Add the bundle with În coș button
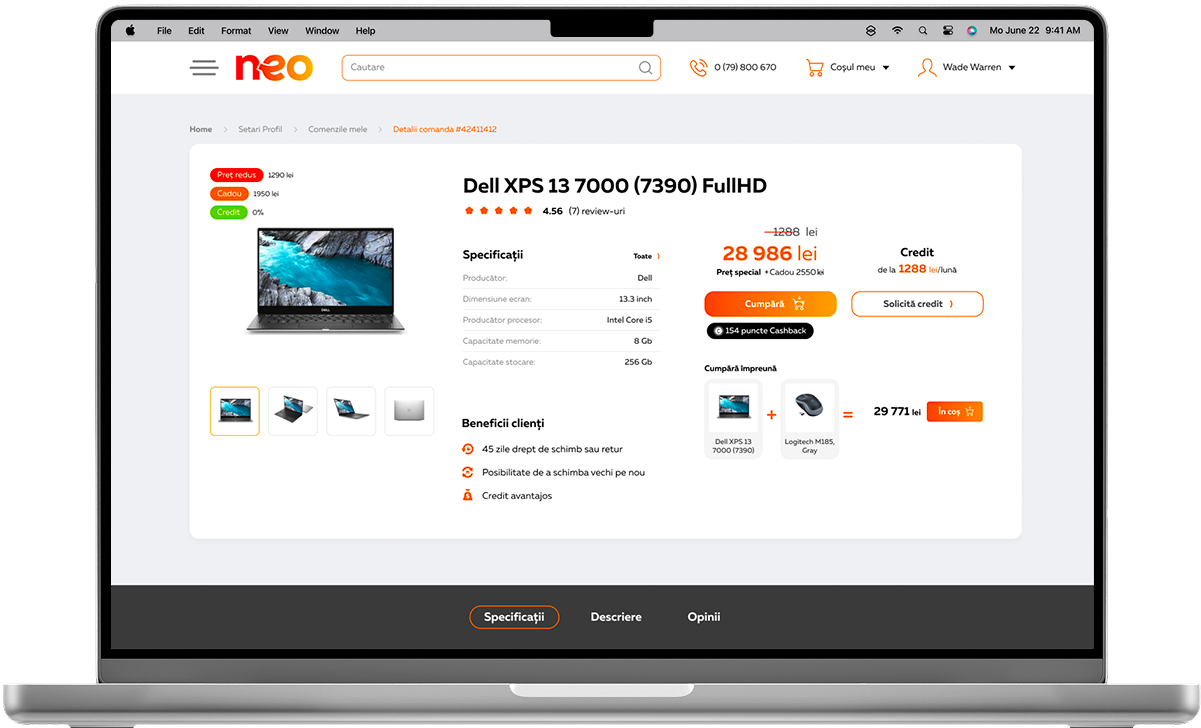The width and height of the screenshot is (1201, 728). pos(955,411)
